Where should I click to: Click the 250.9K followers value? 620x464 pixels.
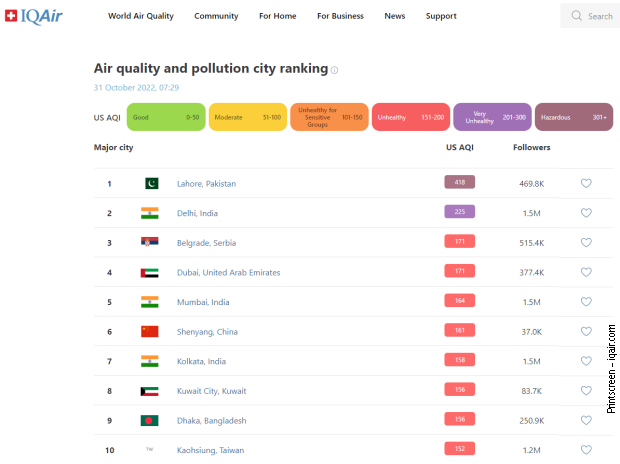tap(531, 421)
